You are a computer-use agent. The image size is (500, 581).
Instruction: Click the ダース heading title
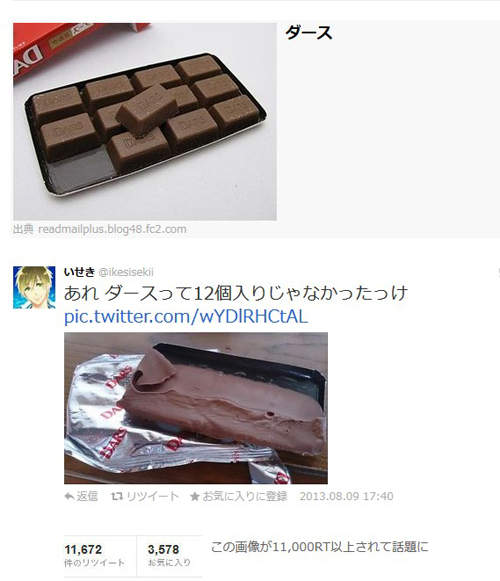click(x=309, y=33)
